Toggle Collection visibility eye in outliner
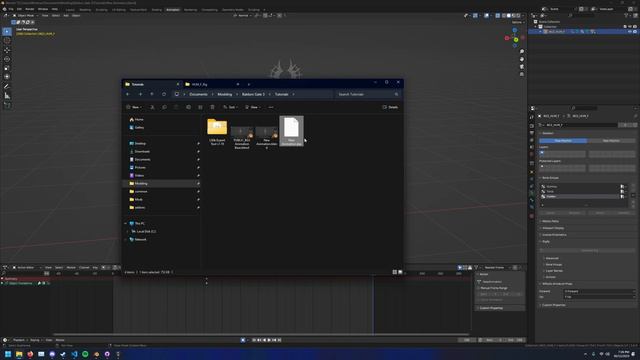Viewport: 640px width, 360px height. click(629, 27)
